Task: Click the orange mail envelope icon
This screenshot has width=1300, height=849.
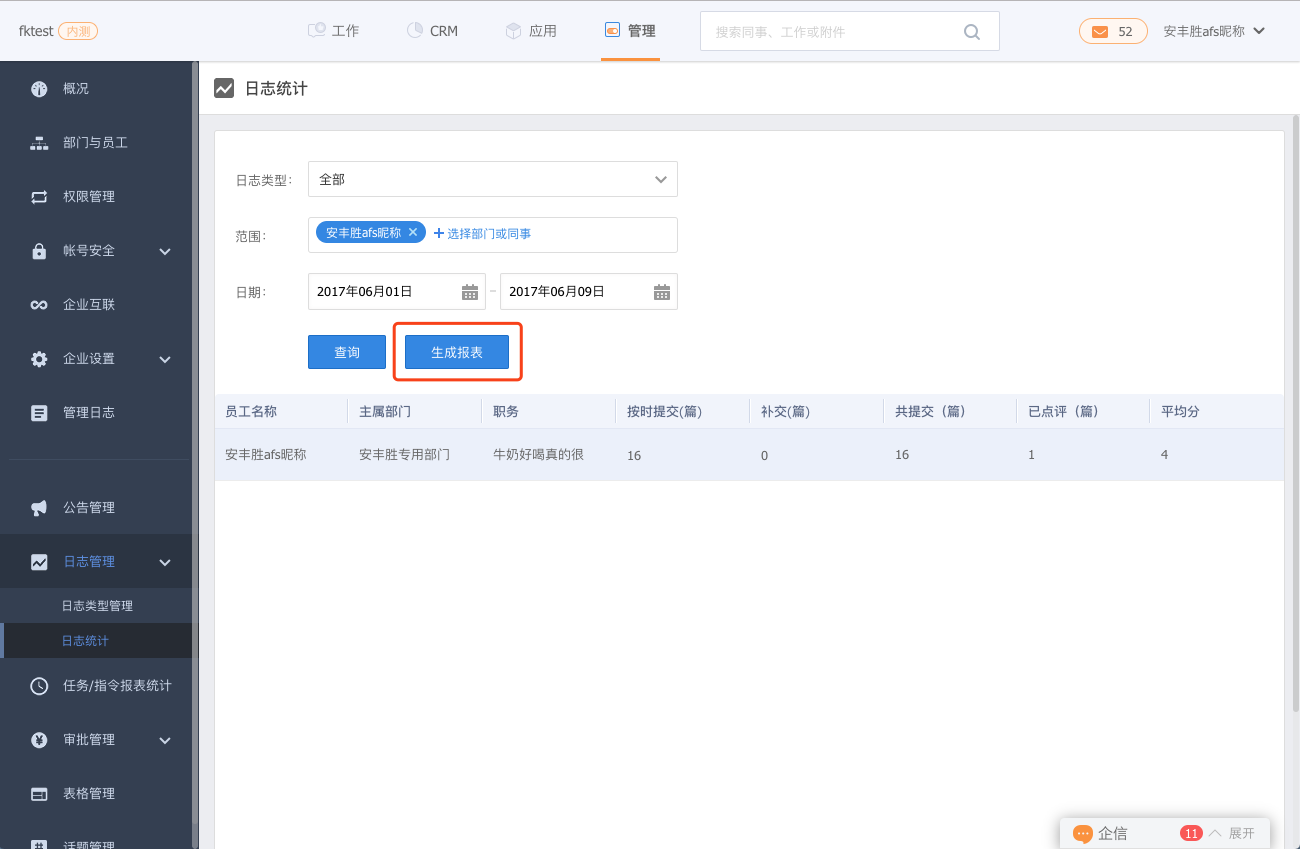Action: click(x=1100, y=32)
